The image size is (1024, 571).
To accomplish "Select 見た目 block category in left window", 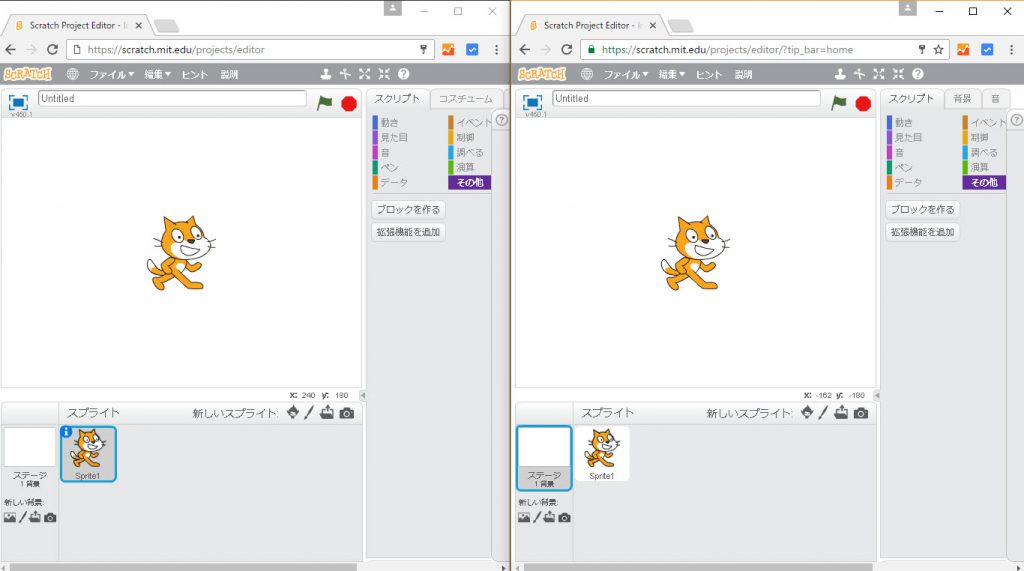I will pos(394,137).
